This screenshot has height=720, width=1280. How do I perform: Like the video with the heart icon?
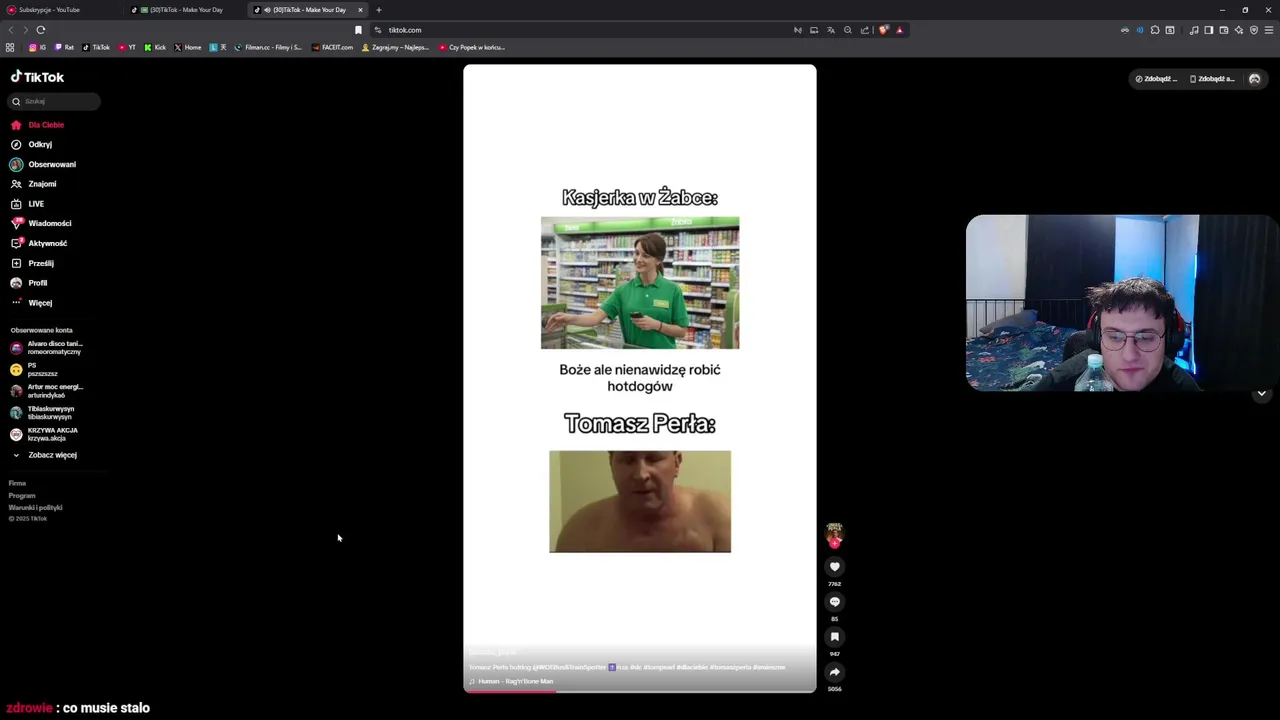point(835,567)
